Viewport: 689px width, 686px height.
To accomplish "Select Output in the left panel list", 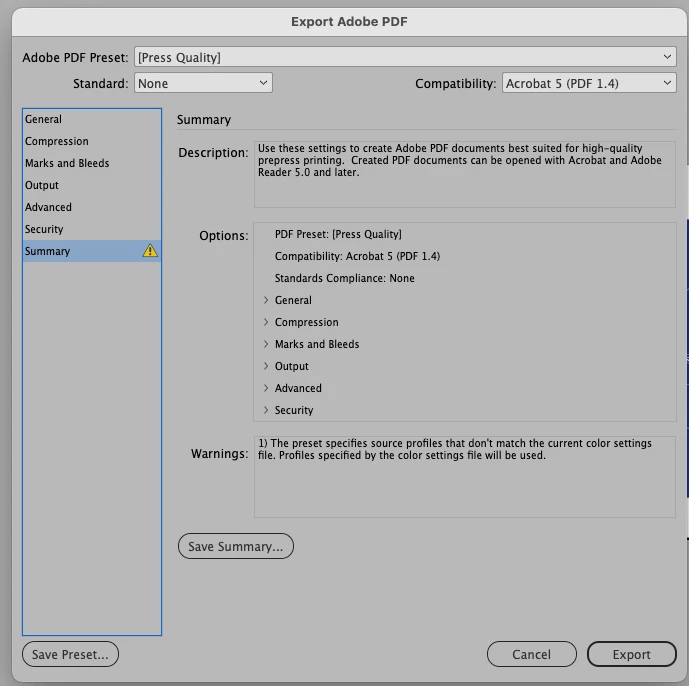I will (92, 185).
